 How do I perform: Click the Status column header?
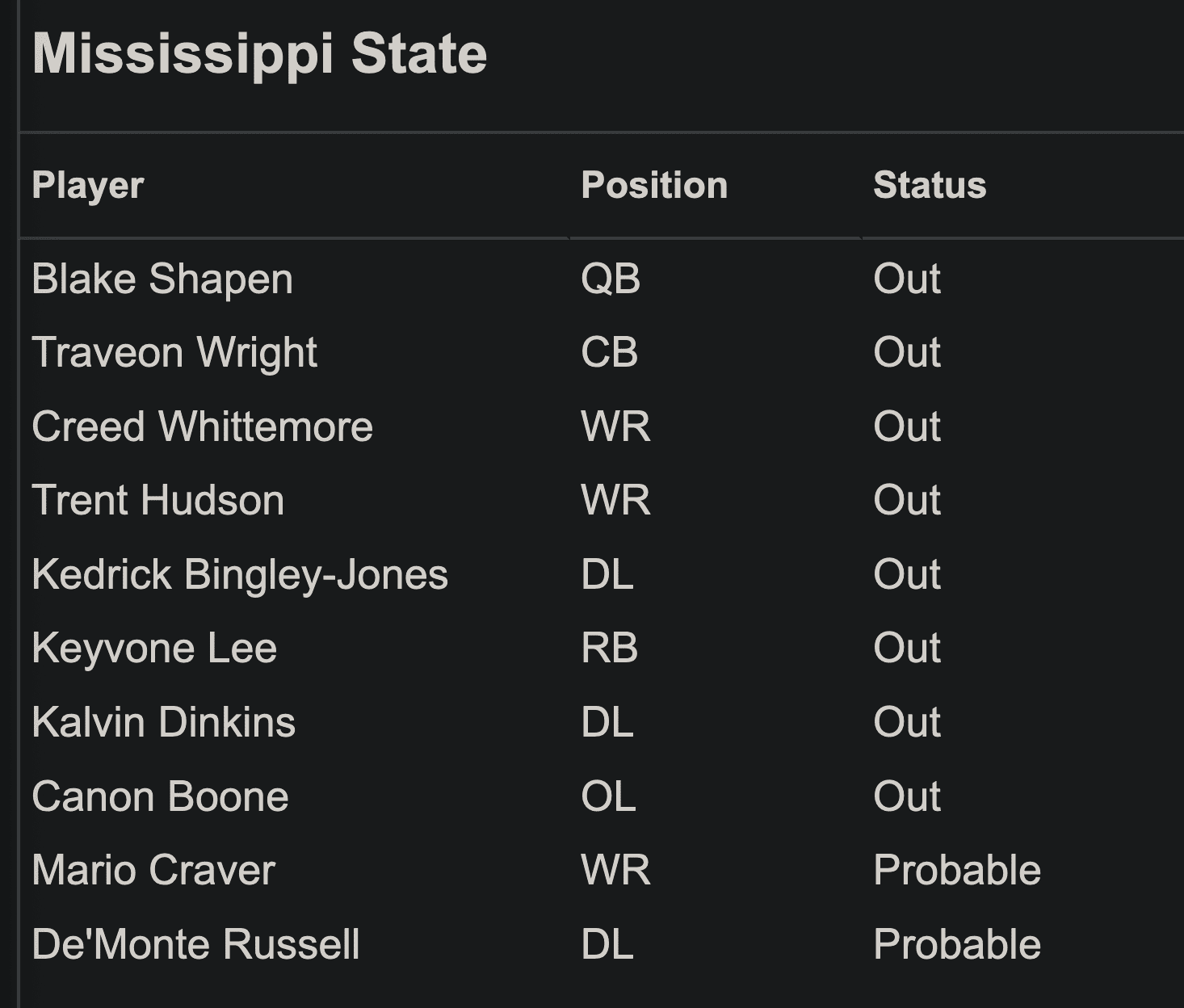tap(930, 186)
